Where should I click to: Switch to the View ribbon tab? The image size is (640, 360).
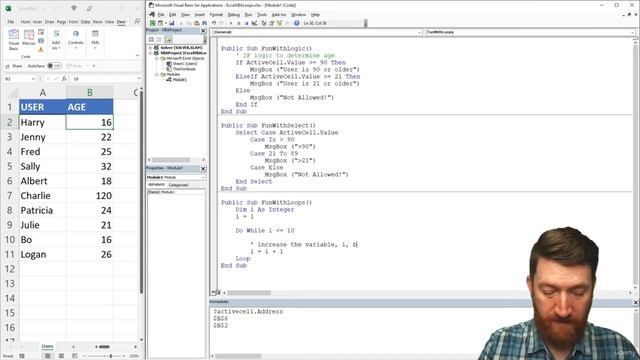[109, 22]
